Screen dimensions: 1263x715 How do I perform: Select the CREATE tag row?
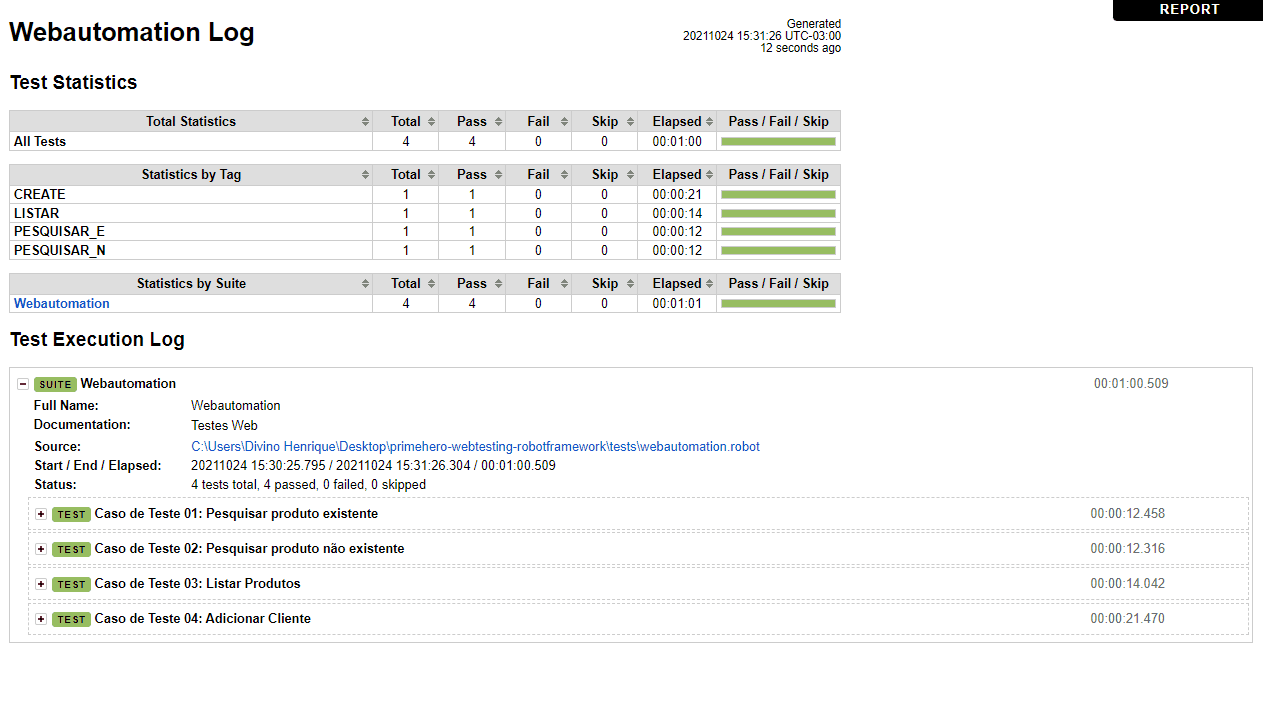425,194
